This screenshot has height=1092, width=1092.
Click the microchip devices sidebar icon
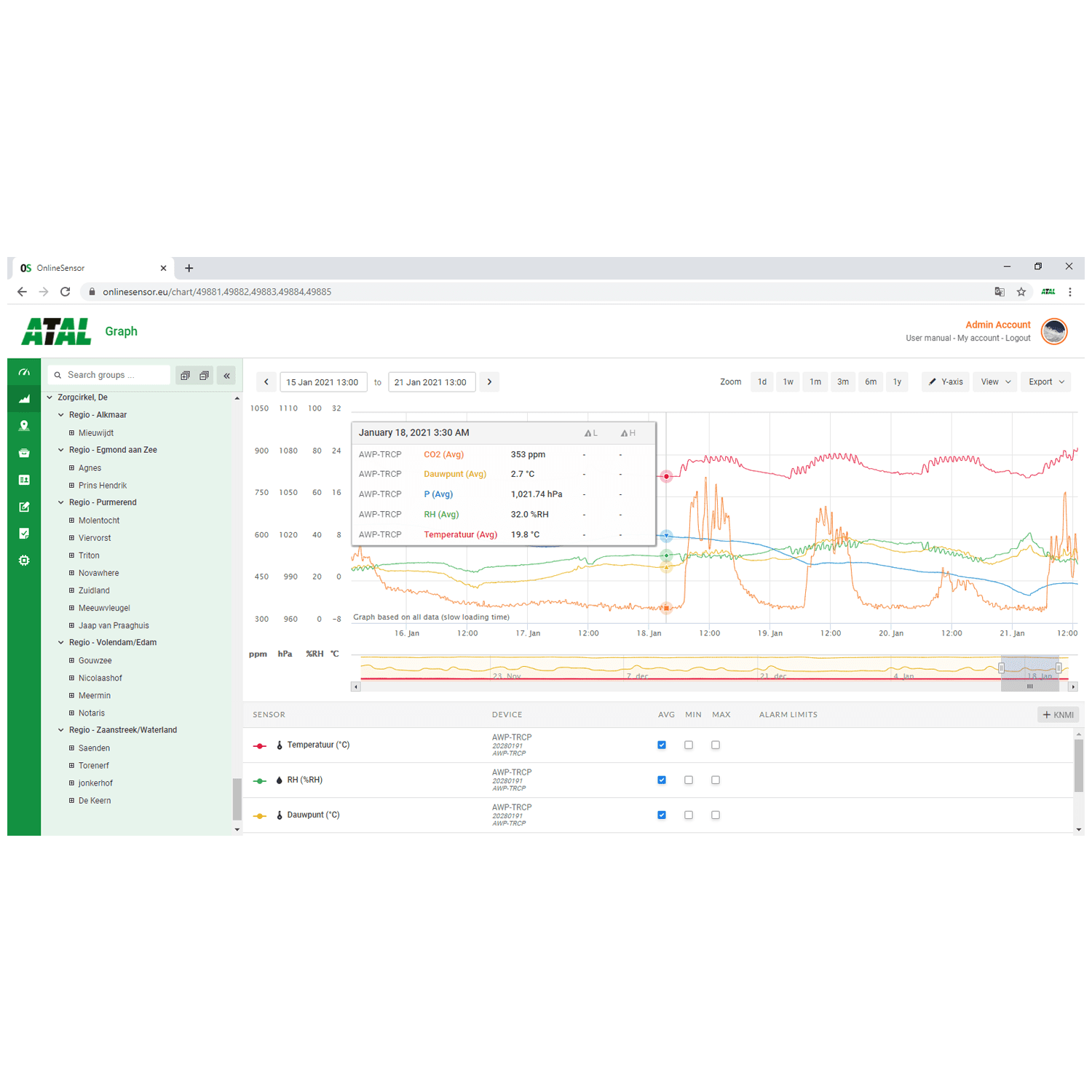click(24, 561)
